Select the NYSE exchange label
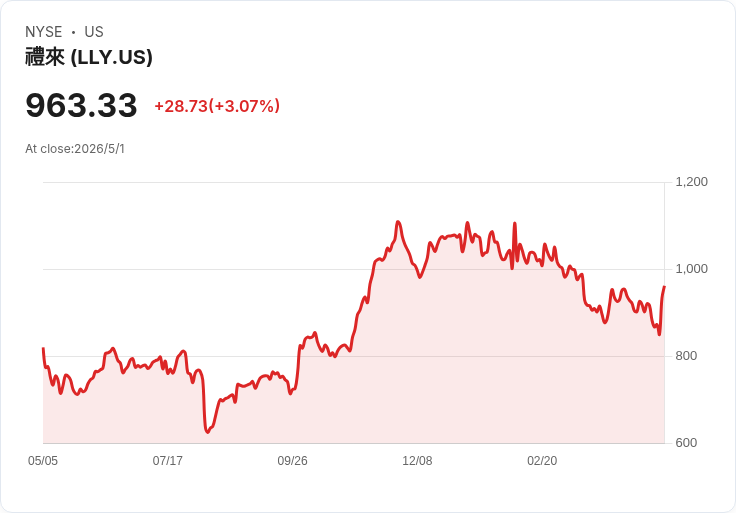Screen dimensions: 736x513 pyautogui.click(x=44, y=32)
